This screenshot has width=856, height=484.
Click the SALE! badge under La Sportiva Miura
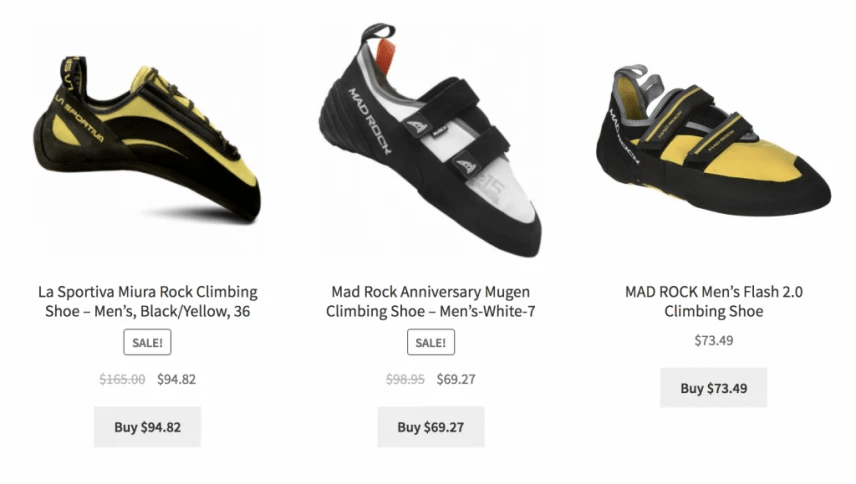(147, 342)
